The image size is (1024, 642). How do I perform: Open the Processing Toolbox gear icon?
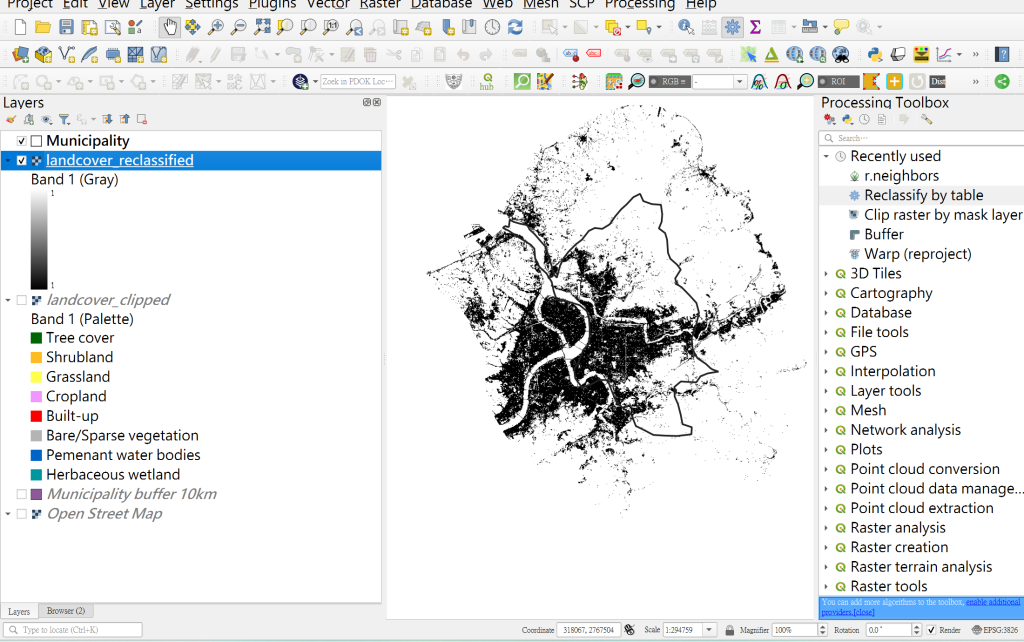pos(733,27)
